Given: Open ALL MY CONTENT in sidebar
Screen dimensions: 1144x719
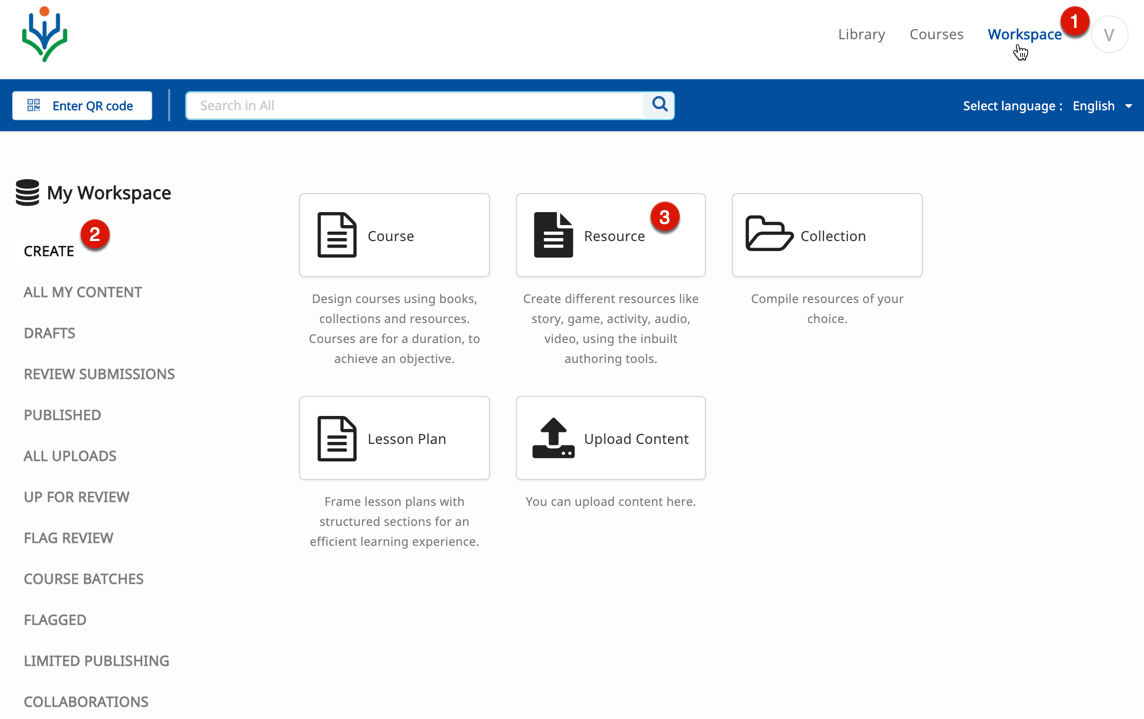Looking at the screenshot, I should pos(83,292).
